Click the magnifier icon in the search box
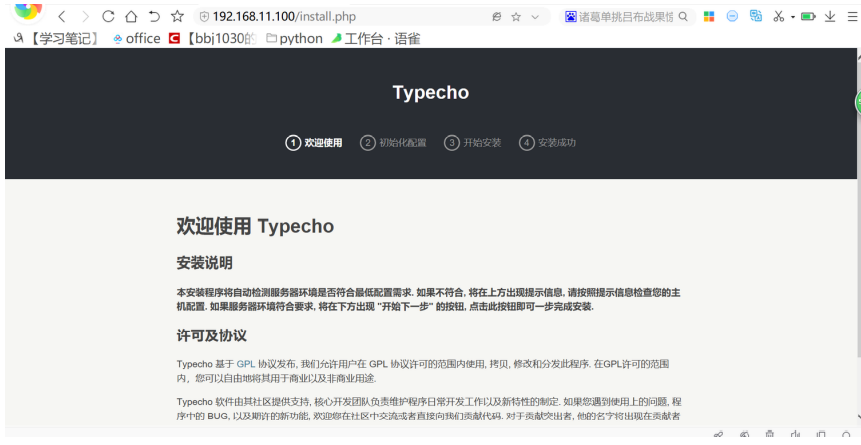This screenshot has height=445, width=861. (x=683, y=16)
